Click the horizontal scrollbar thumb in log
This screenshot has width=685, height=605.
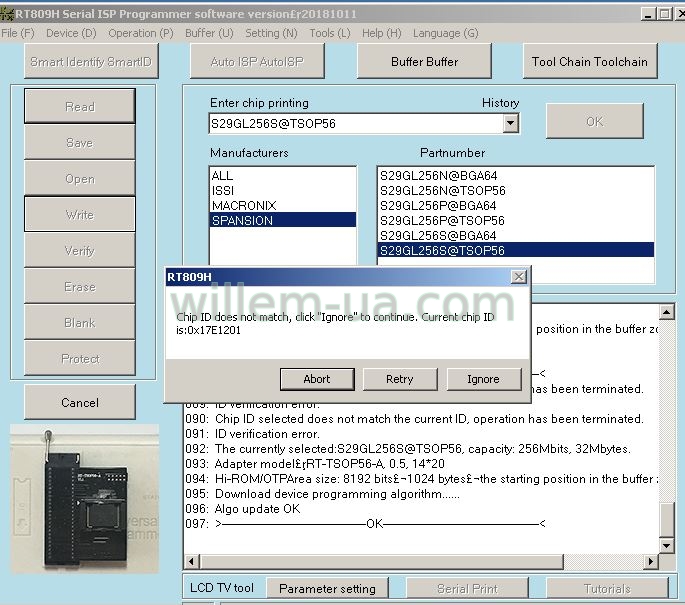pos(381,561)
